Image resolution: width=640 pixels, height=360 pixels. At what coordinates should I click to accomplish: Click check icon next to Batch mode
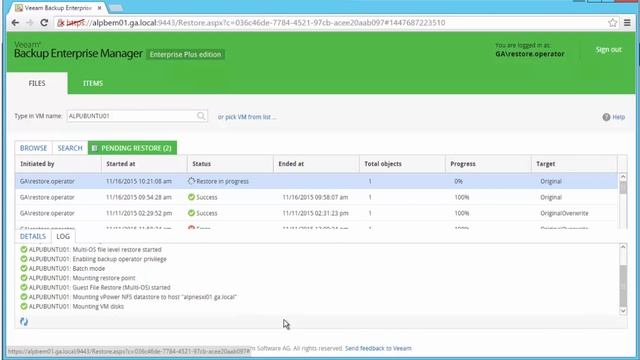tap(24, 268)
